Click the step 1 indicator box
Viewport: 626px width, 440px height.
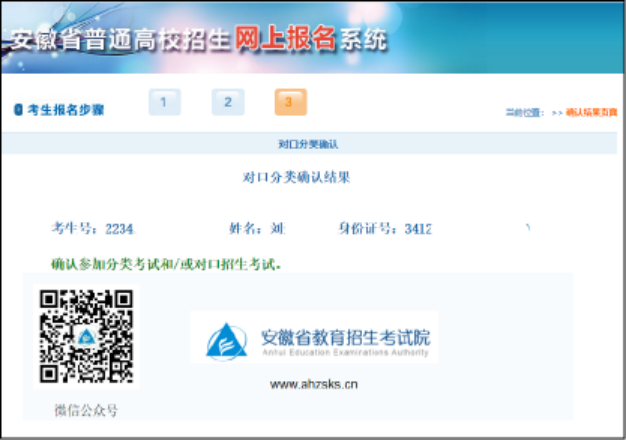[x=164, y=102]
